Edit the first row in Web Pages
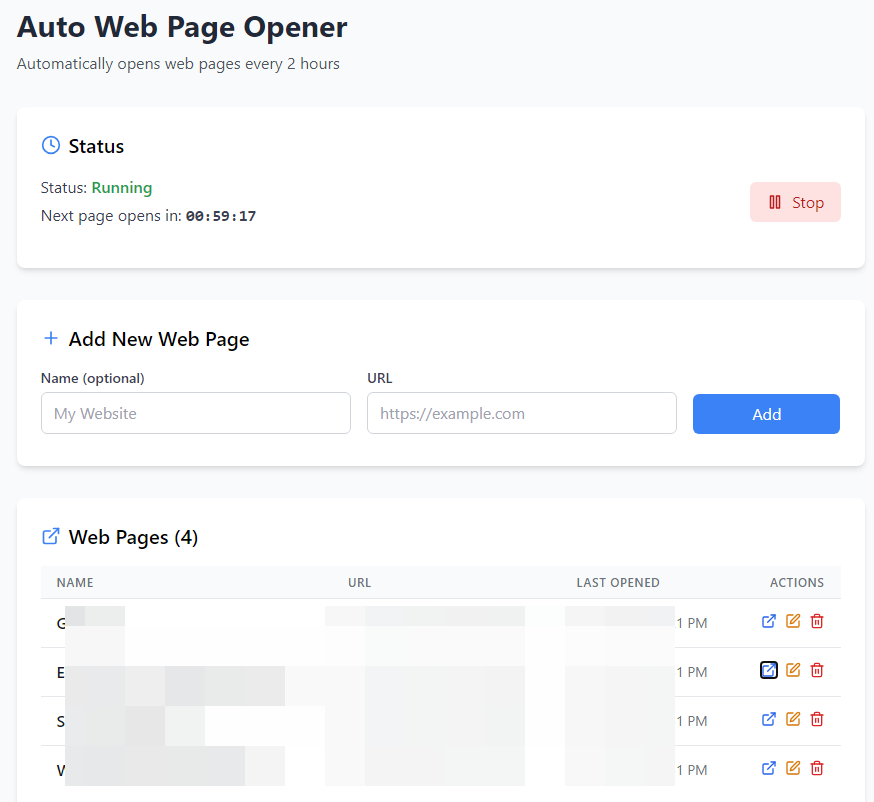Image resolution: width=874 pixels, height=802 pixels. coord(793,621)
